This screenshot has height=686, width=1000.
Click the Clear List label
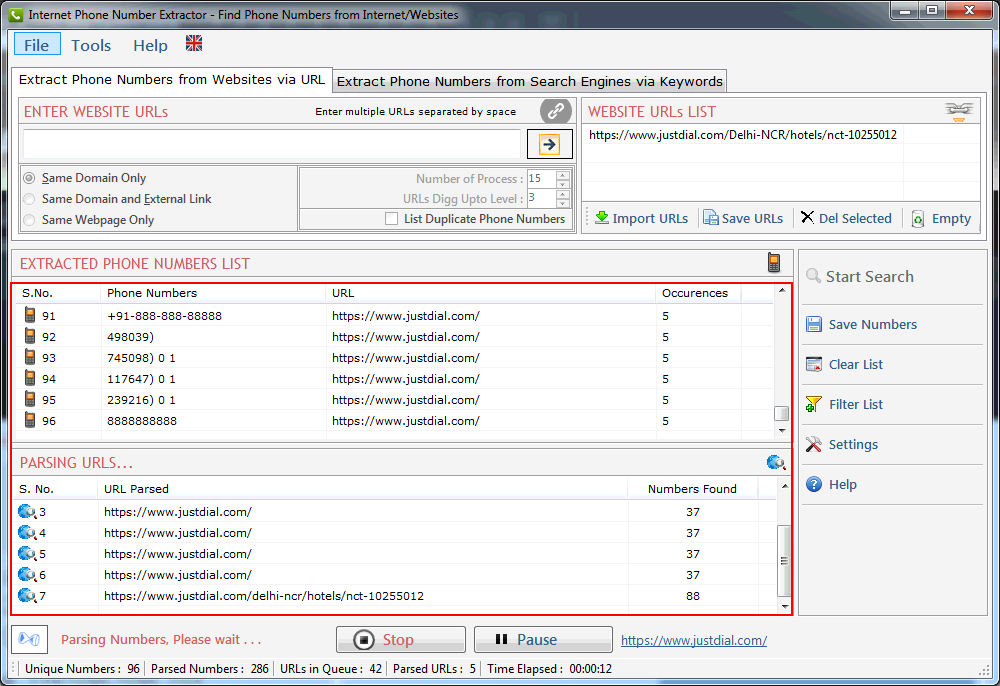[x=855, y=364]
